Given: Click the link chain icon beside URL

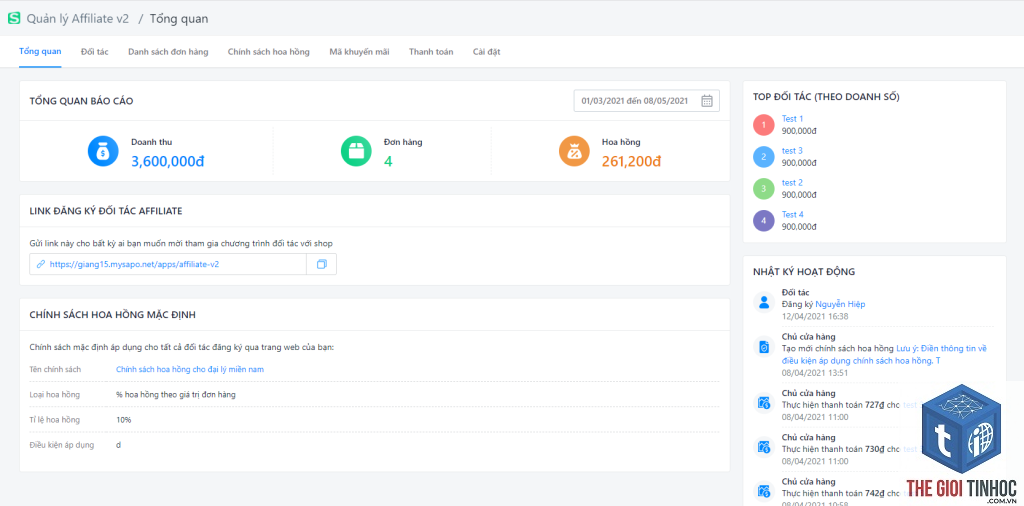Looking at the screenshot, I should pos(40,264).
